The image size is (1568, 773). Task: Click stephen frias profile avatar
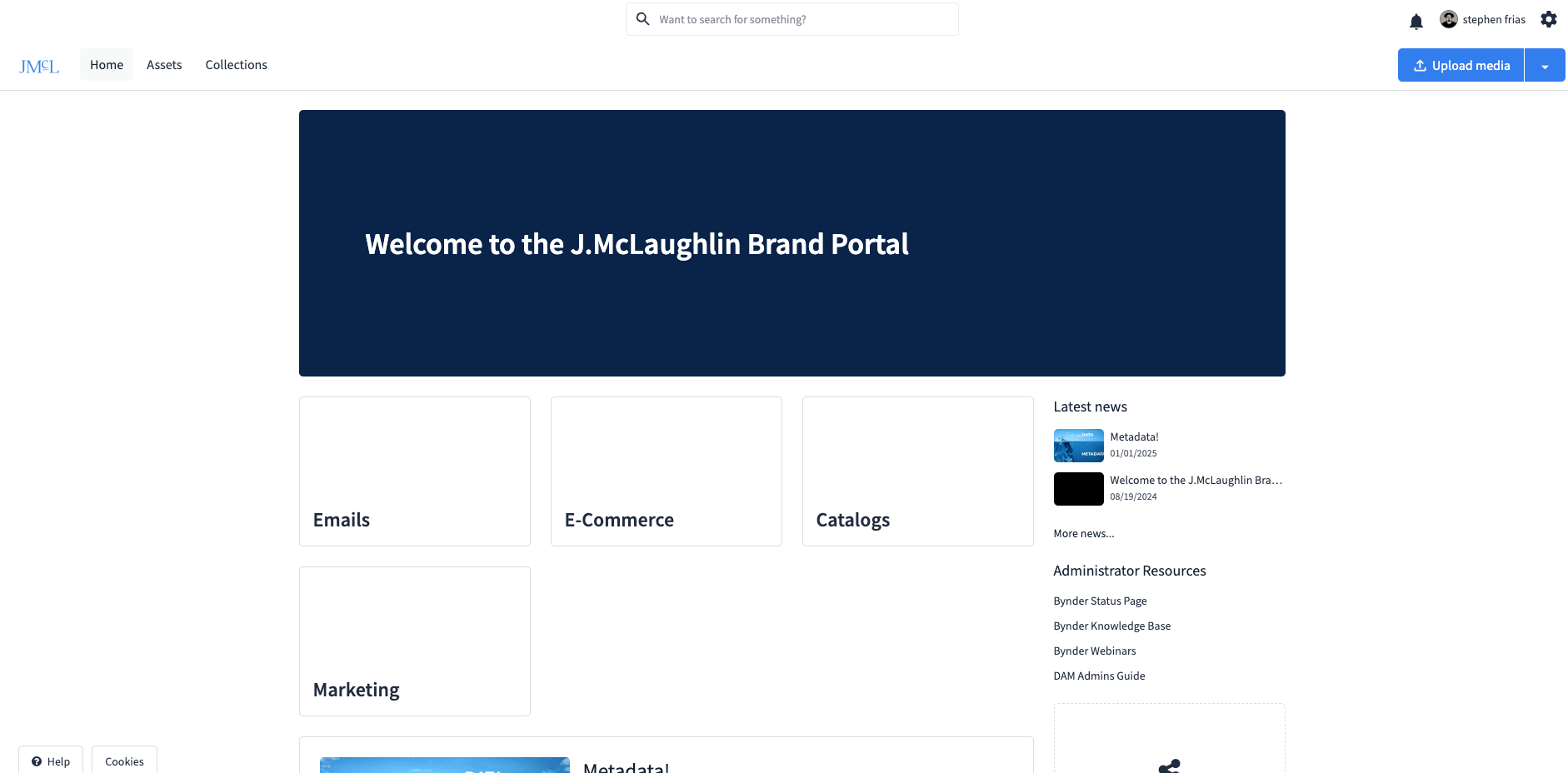tap(1449, 19)
